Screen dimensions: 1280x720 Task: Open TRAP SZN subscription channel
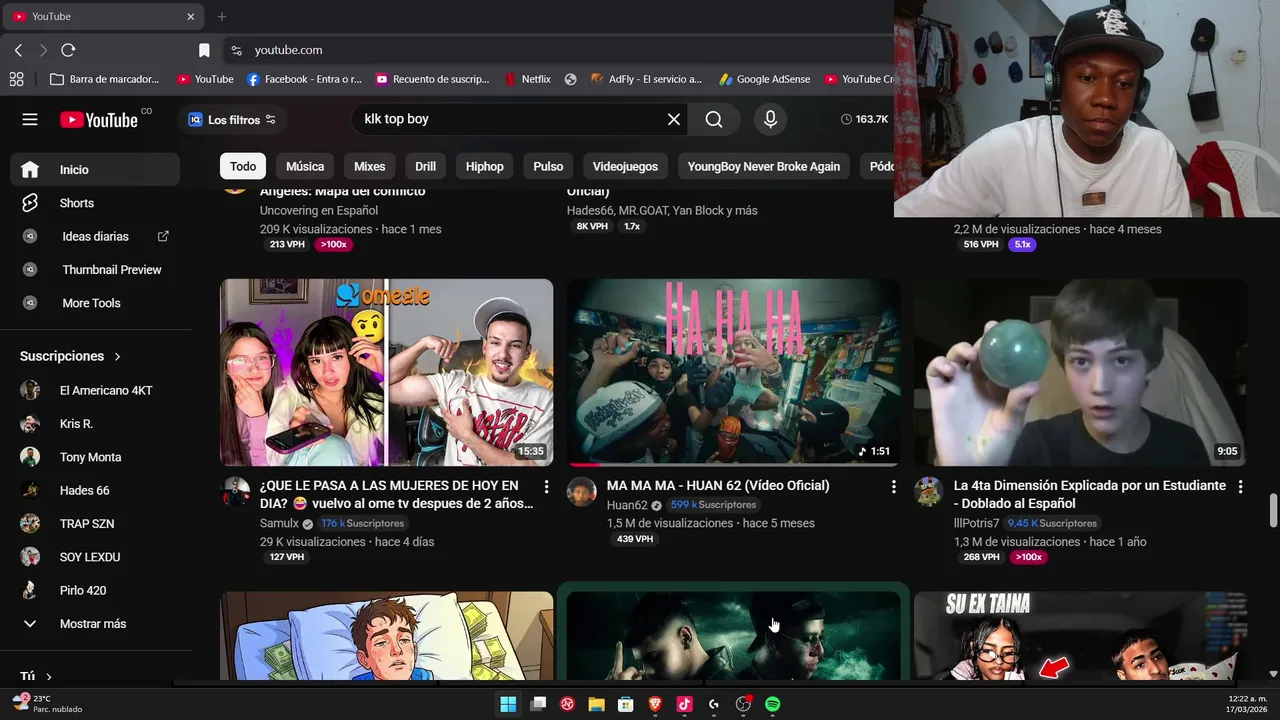click(95, 524)
